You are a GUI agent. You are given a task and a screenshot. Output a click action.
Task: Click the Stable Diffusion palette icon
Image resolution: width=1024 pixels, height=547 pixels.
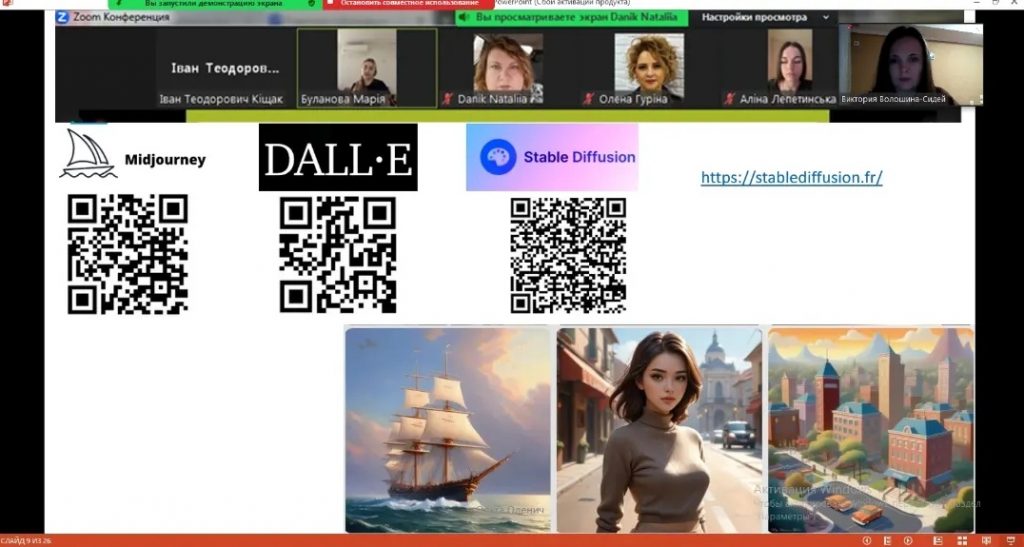(497, 157)
